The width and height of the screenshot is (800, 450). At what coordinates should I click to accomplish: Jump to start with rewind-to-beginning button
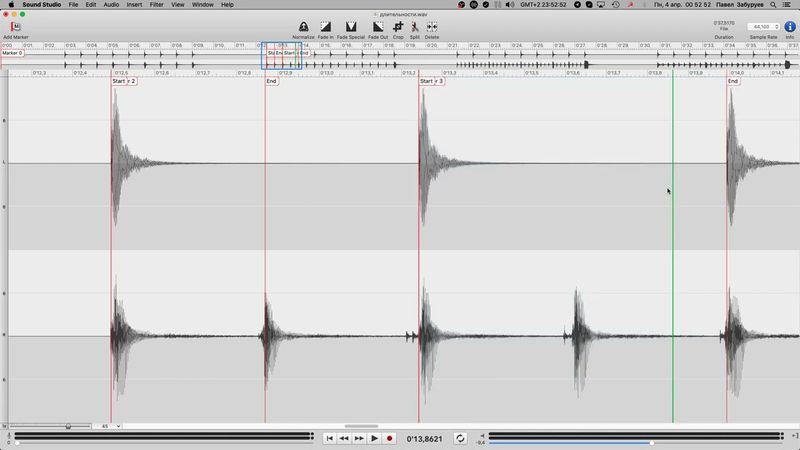tap(329, 438)
